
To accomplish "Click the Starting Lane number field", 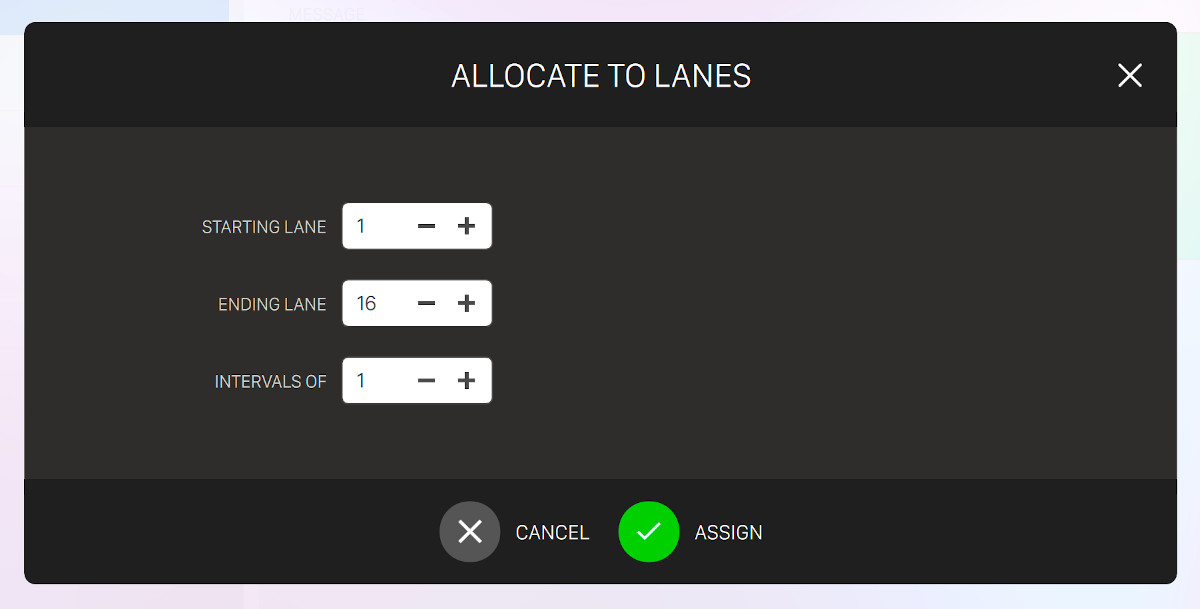I will tap(375, 226).
